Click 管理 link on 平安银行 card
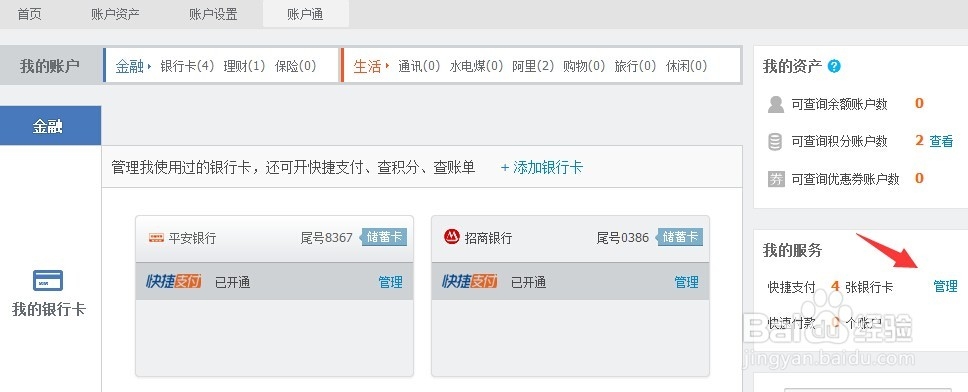The height and width of the screenshot is (392, 968). tap(390, 282)
